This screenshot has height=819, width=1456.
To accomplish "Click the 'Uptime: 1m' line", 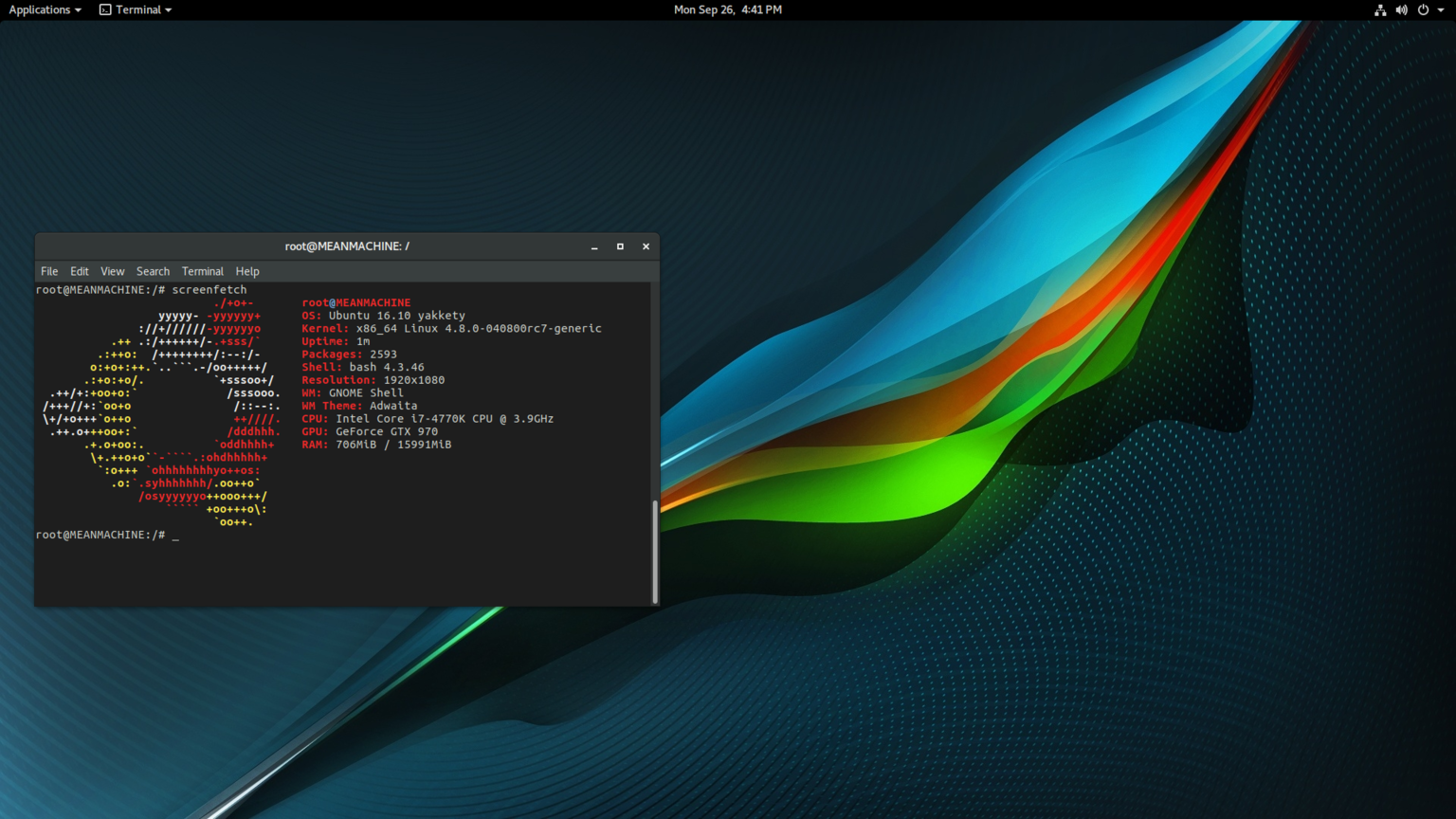I will [x=336, y=341].
